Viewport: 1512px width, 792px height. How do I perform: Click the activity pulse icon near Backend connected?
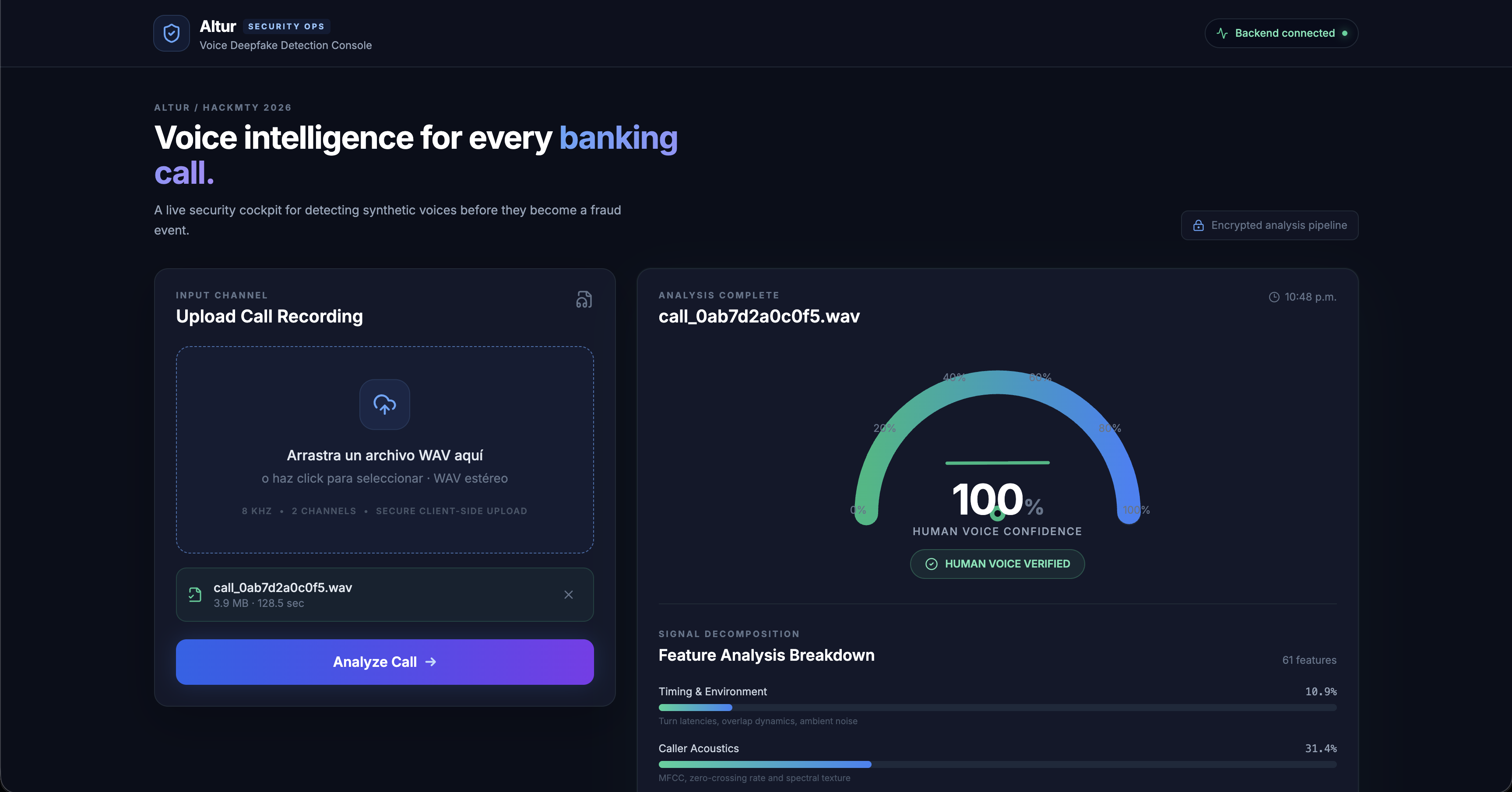coord(1222,33)
